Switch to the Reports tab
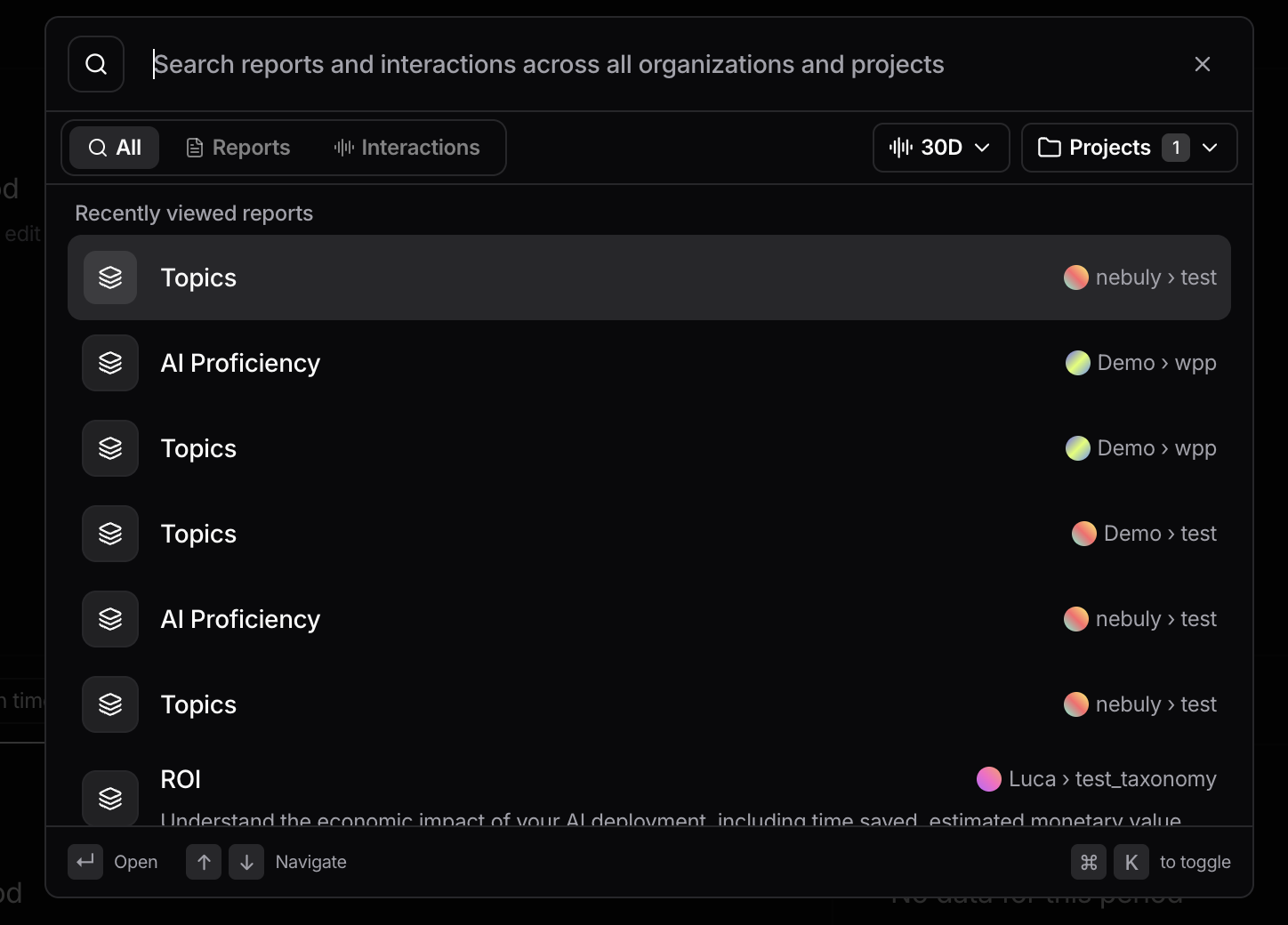The image size is (1288, 925). [x=237, y=148]
